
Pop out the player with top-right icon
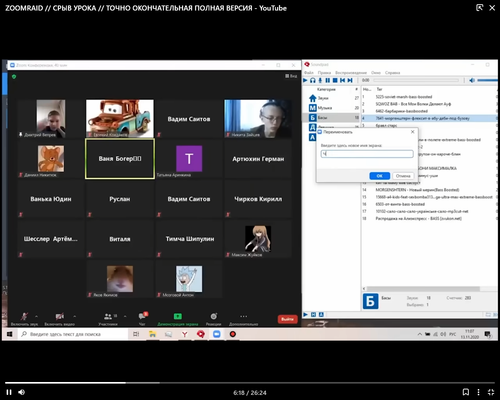click(479, 8)
